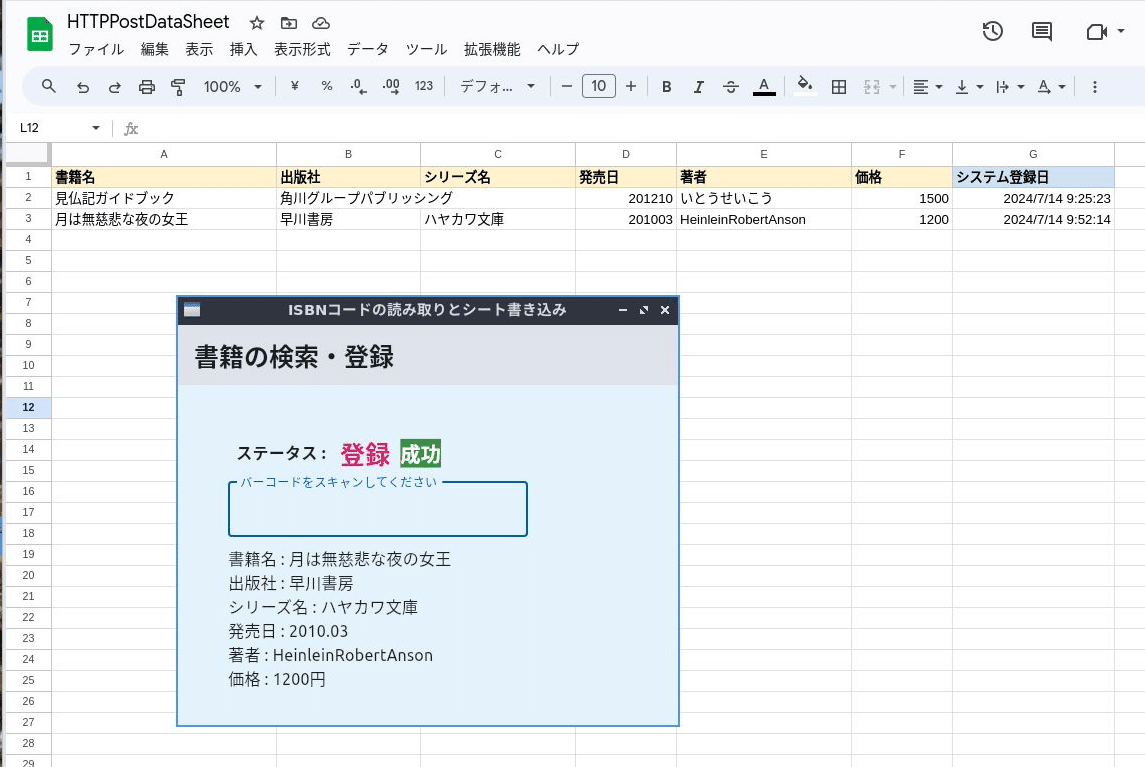Open the borders tool
1145x767 pixels.
(x=839, y=87)
